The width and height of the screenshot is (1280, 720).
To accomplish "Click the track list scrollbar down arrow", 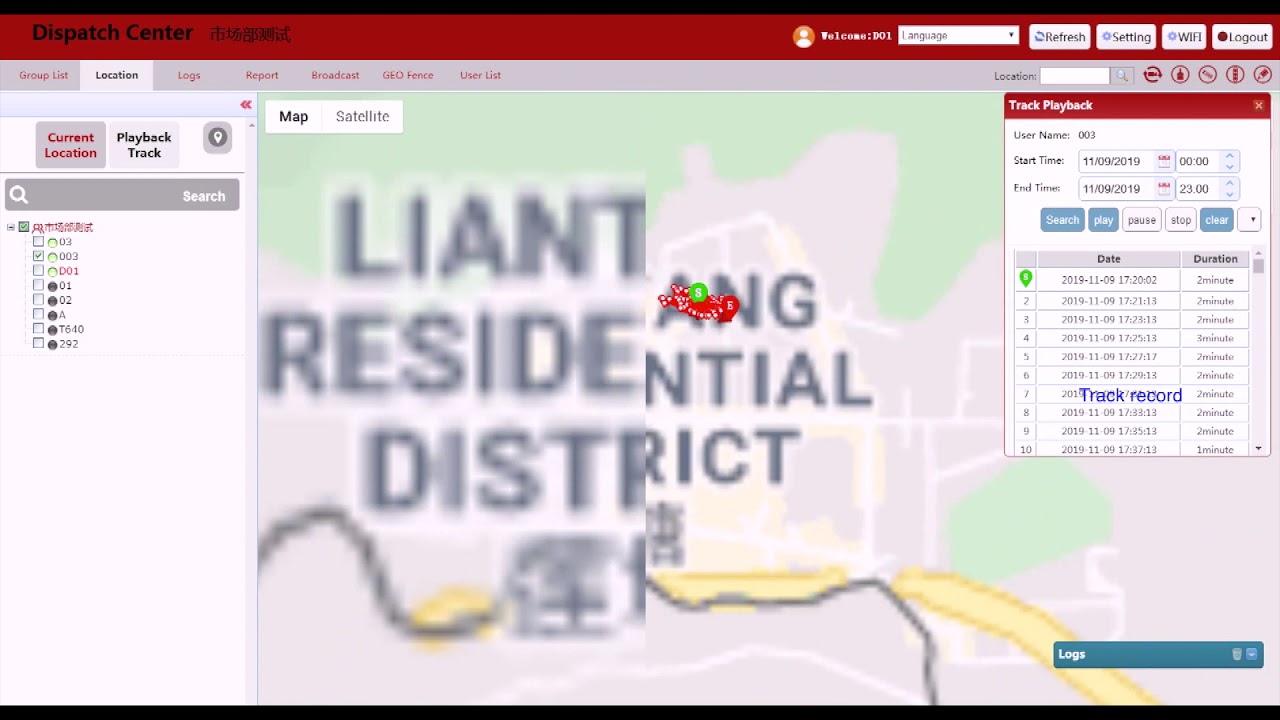I will pyautogui.click(x=1258, y=449).
